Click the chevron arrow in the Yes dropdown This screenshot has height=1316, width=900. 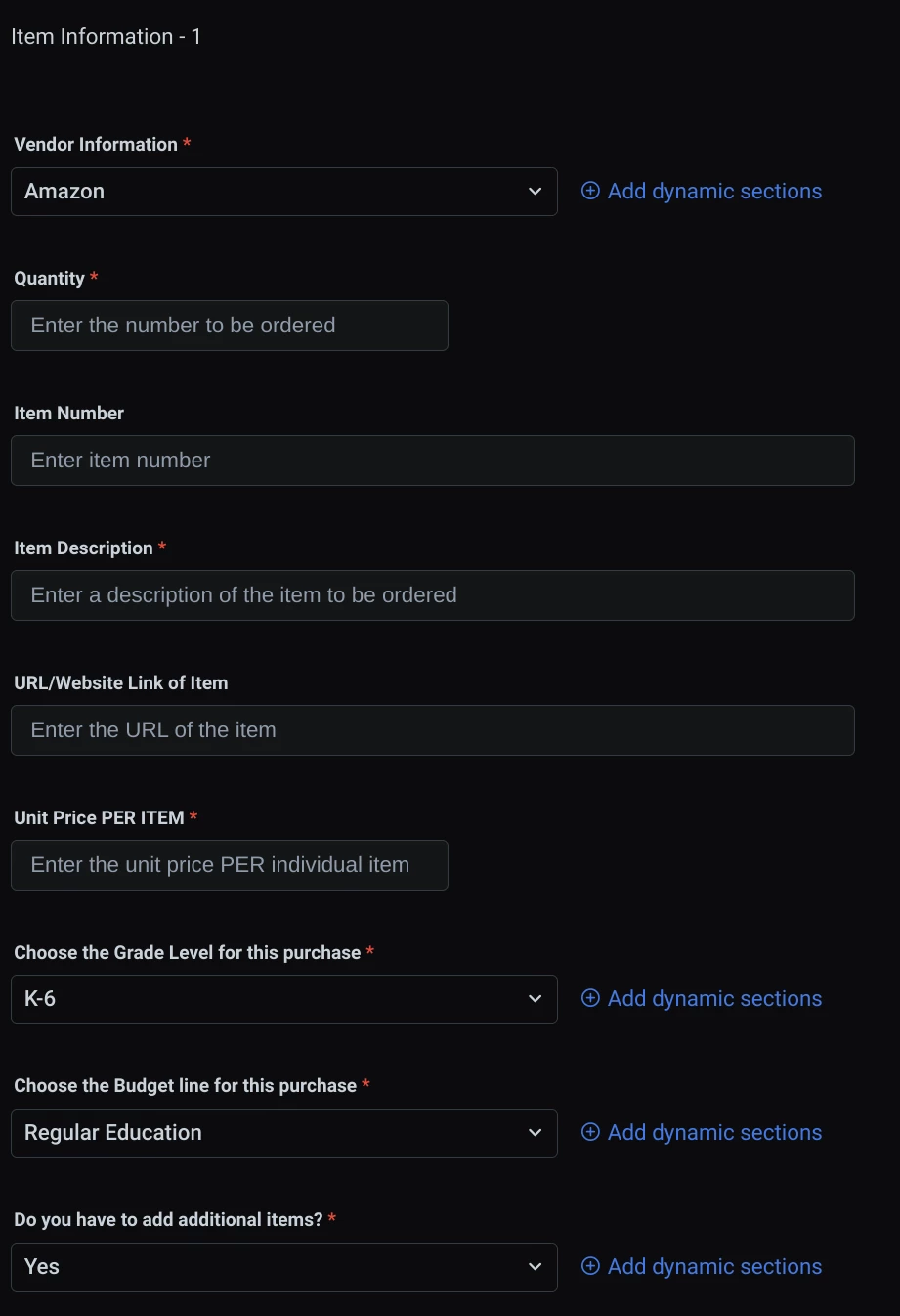point(535,1267)
